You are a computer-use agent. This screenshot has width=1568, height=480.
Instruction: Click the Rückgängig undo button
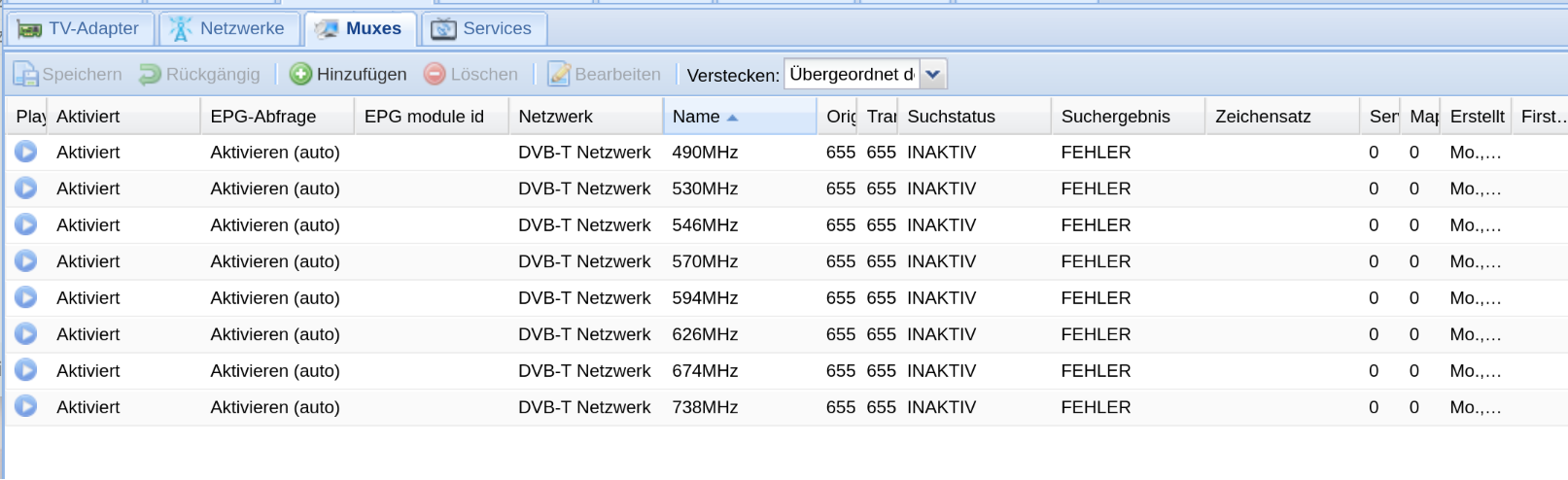pyautogui.click(x=199, y=74)
